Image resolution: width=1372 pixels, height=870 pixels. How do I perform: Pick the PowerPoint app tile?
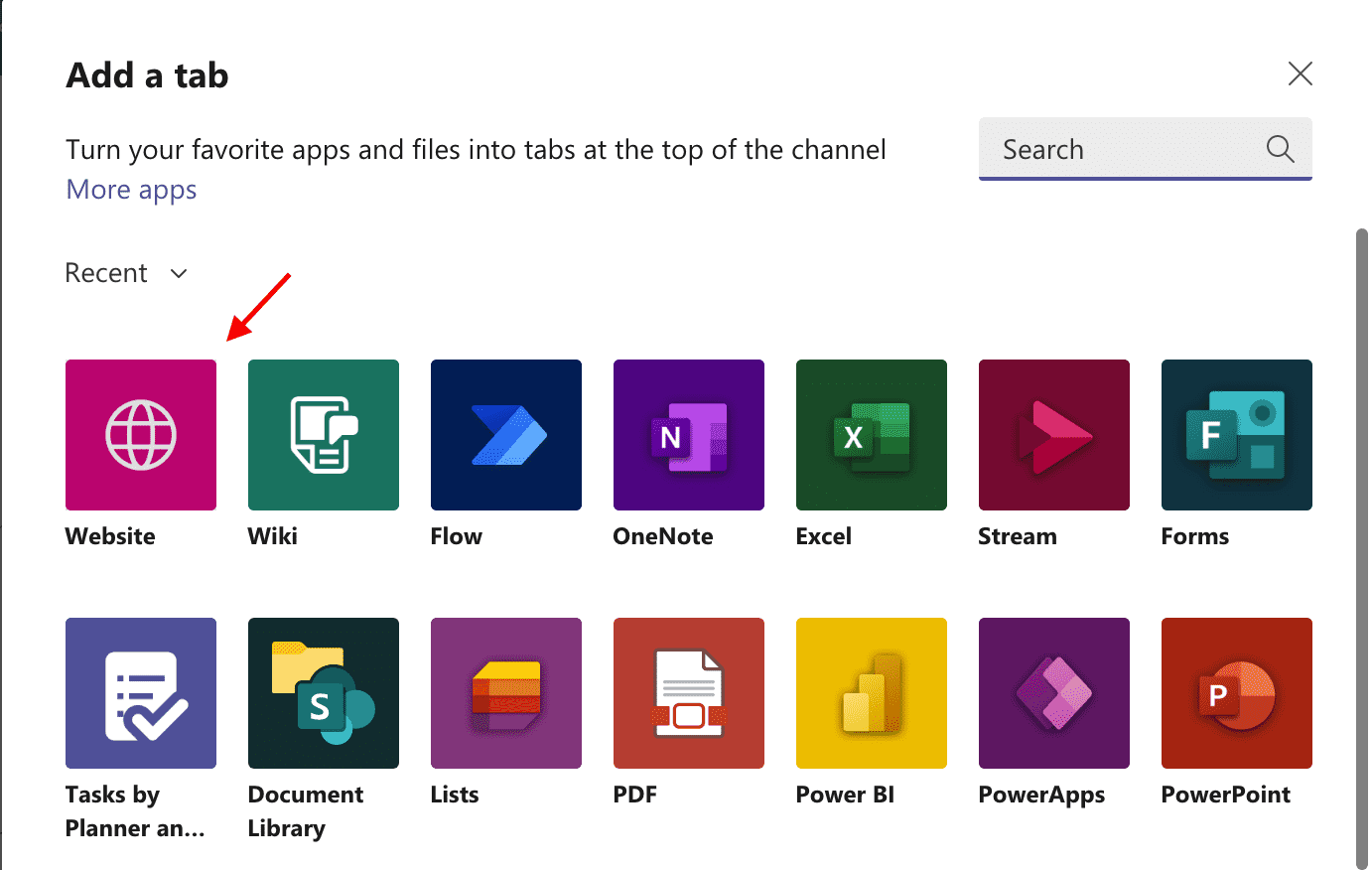click(1237, 693)
